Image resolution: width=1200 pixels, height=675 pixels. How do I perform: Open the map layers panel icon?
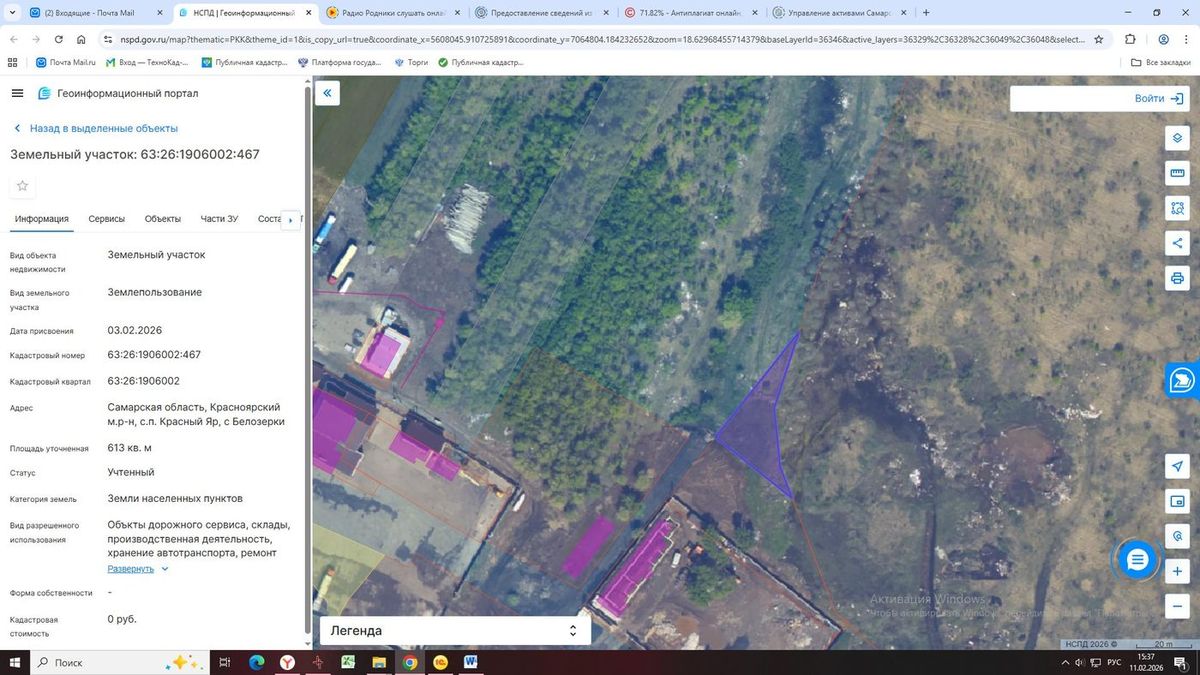coord(1177,138)
